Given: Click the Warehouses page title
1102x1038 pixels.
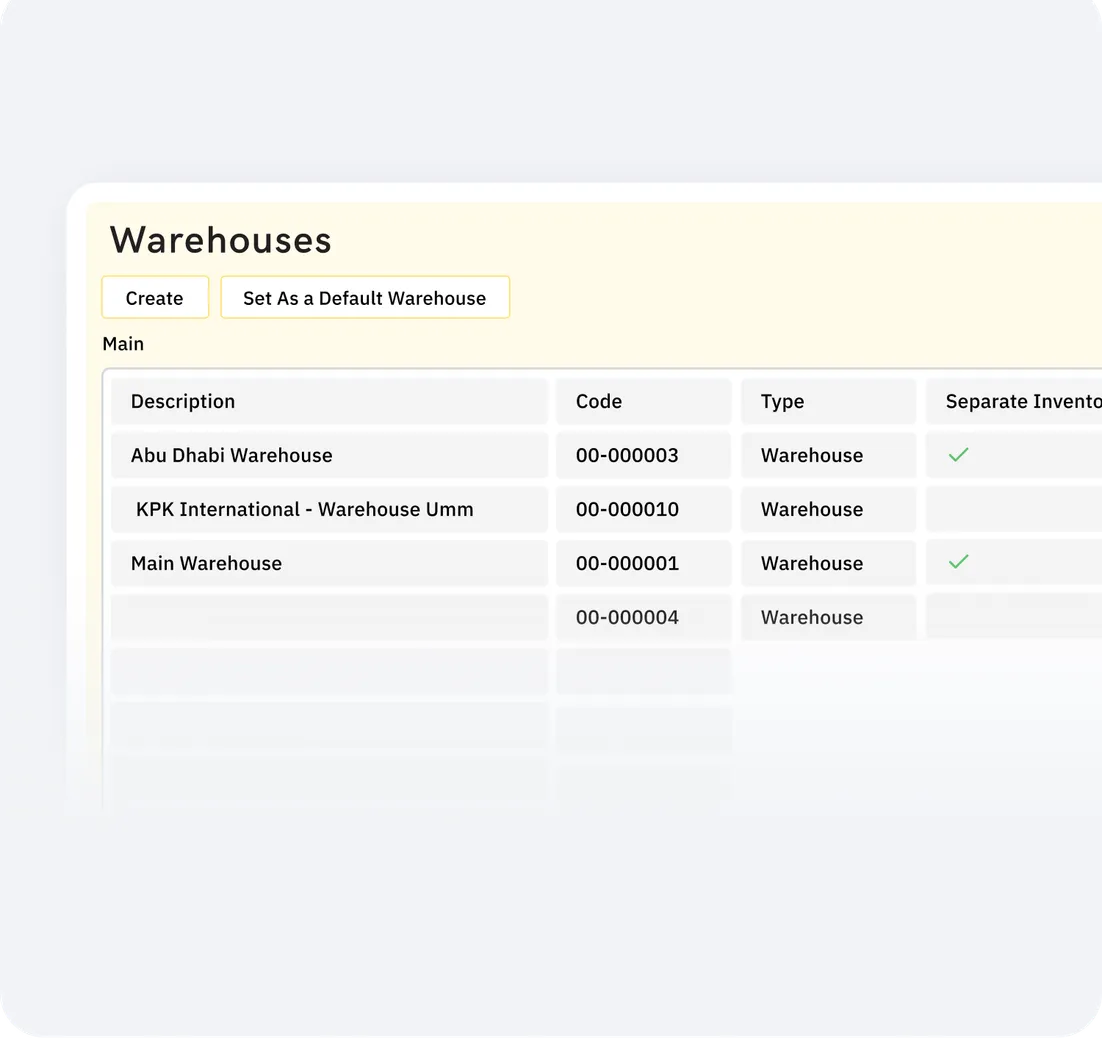Looking at the screenshot, I should (x=219, y=240).
